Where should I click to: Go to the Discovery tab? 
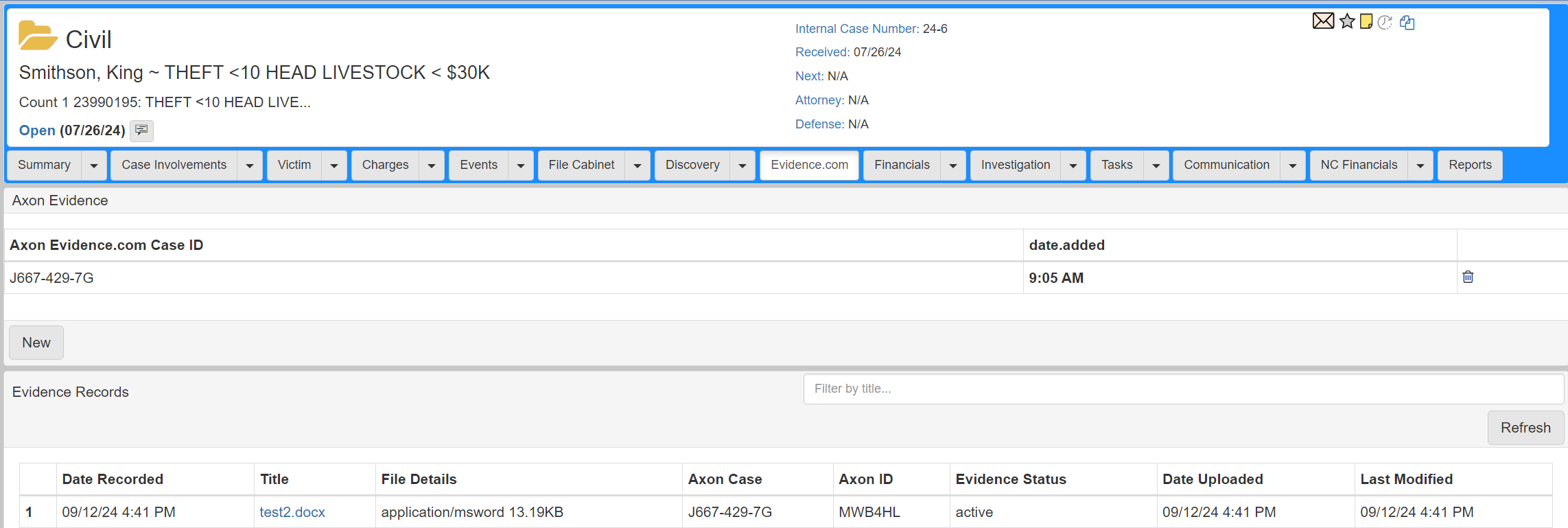coord(693,165)
